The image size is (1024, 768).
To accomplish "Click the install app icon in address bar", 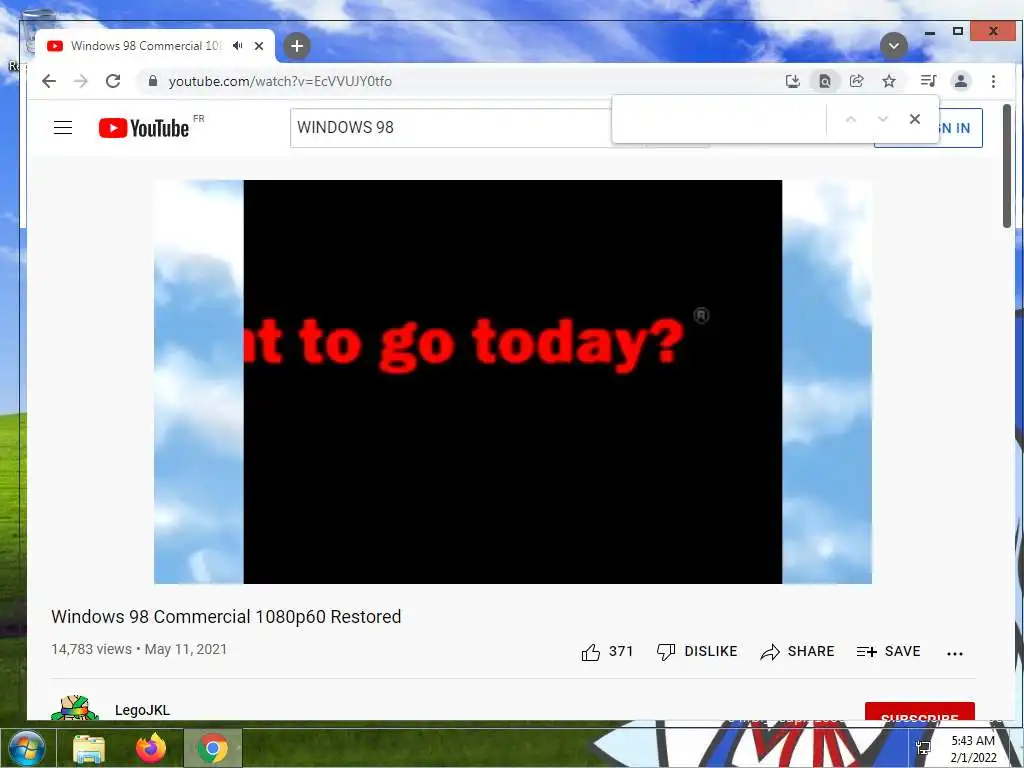I will tap(793, 81).
